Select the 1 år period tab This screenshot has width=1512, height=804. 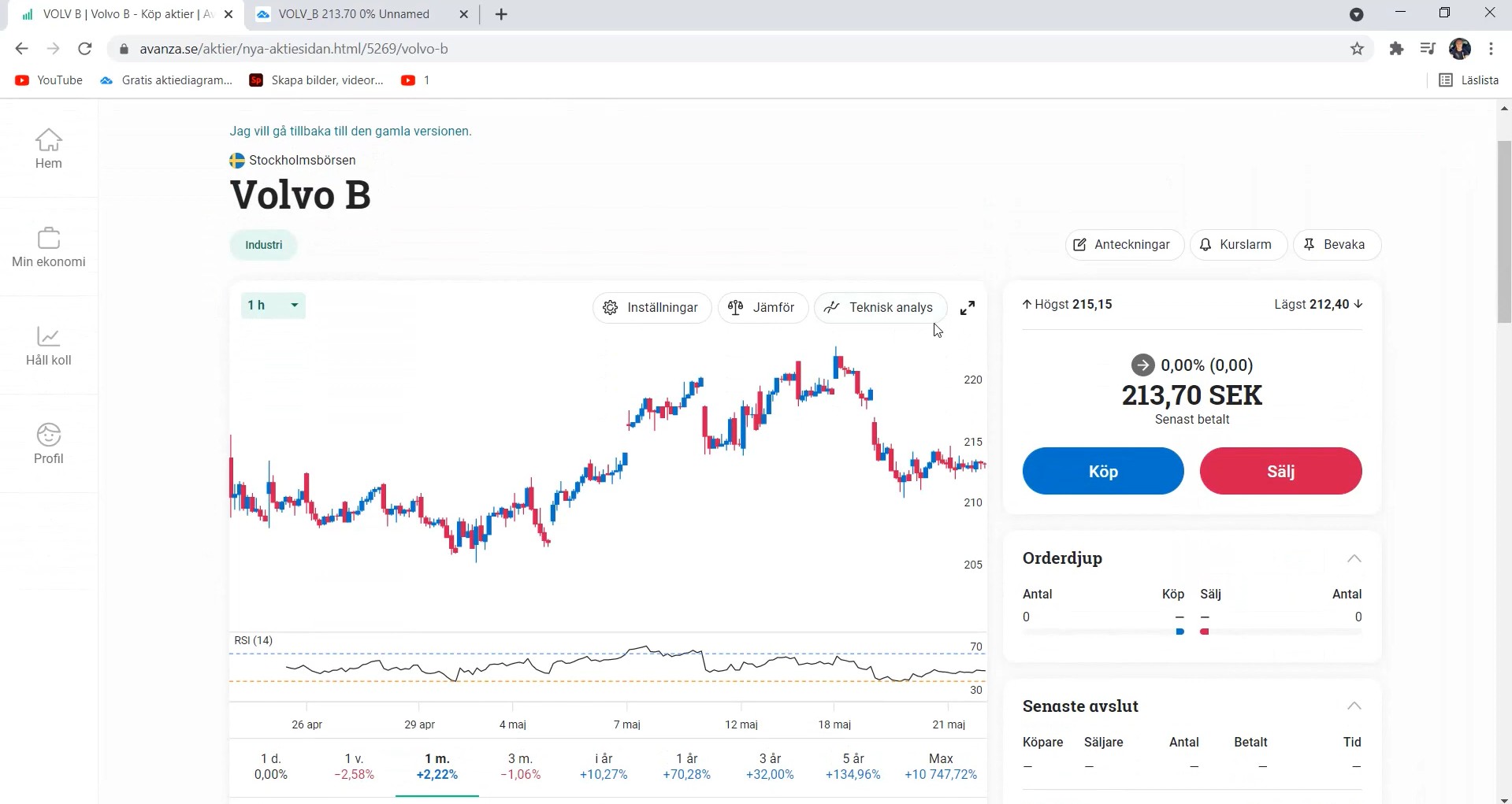pyautogui.click(x=686, y=766)
